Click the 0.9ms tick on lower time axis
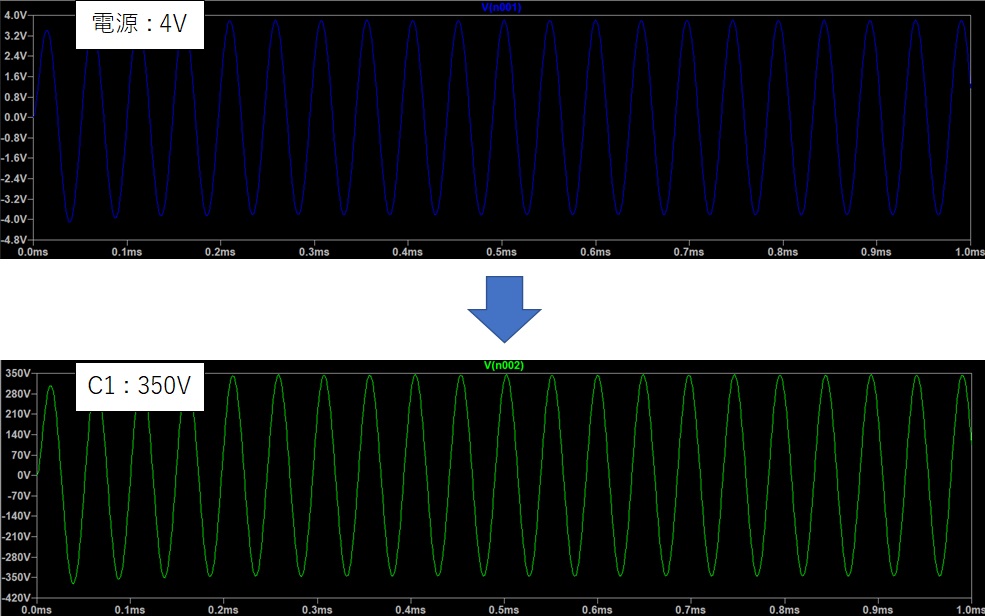The height and width of the screenshot is (616, 985). 877,609
